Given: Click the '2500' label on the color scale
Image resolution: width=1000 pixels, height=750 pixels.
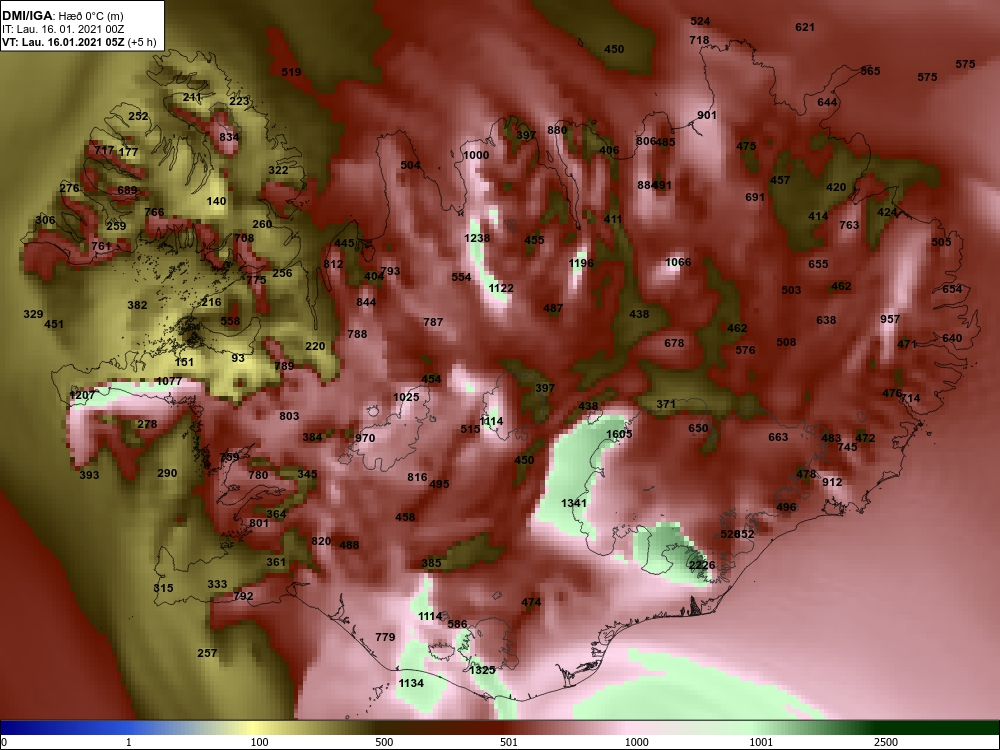Looking at the screenshot, I should (x=885, y=742).
